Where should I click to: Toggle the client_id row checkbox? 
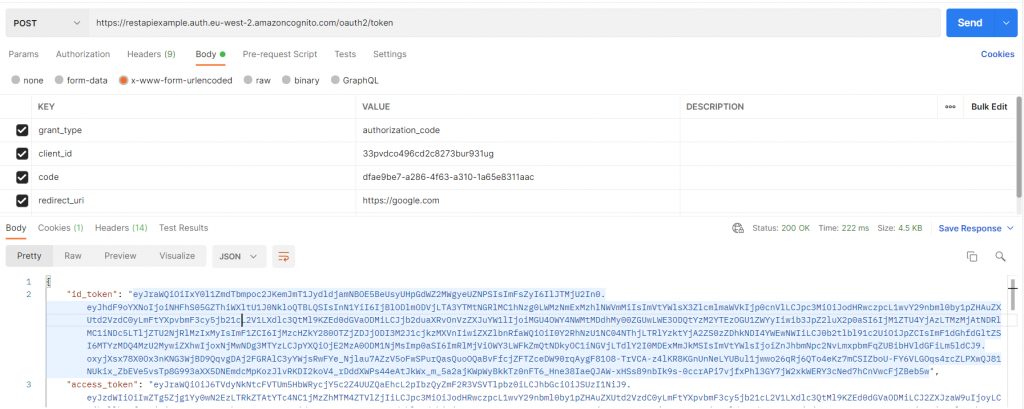tap(22, 153)
